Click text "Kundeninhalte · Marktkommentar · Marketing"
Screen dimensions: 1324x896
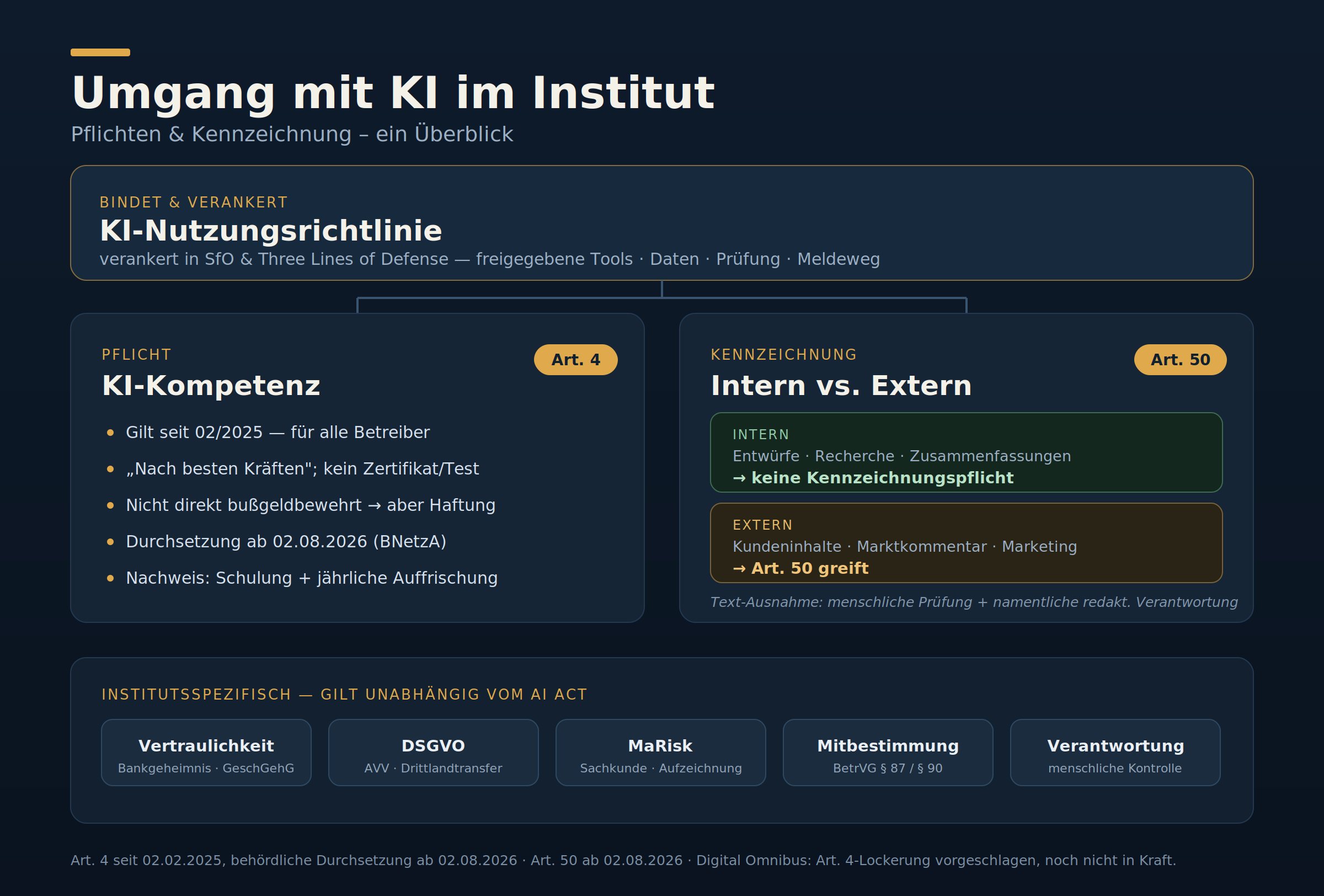[x=905, y=547]
